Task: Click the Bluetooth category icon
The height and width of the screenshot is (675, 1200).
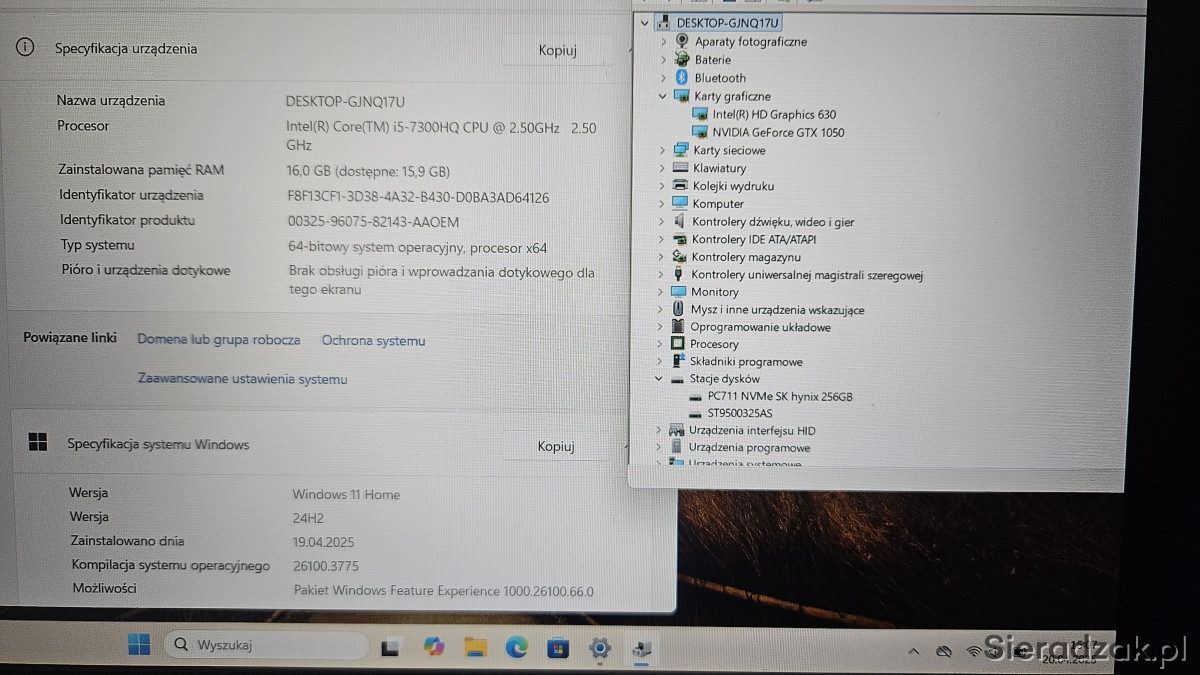Action: click(x=682, y=78)
